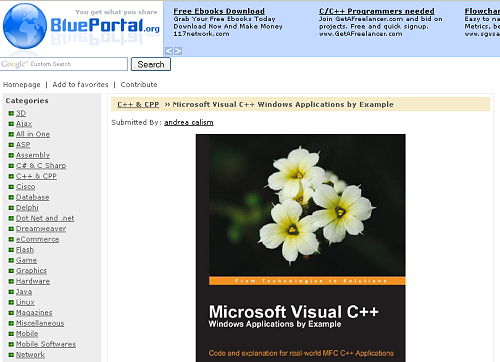Screen dimensions: 500x362
Task: Open the Game category
Action: pos(26,260)
